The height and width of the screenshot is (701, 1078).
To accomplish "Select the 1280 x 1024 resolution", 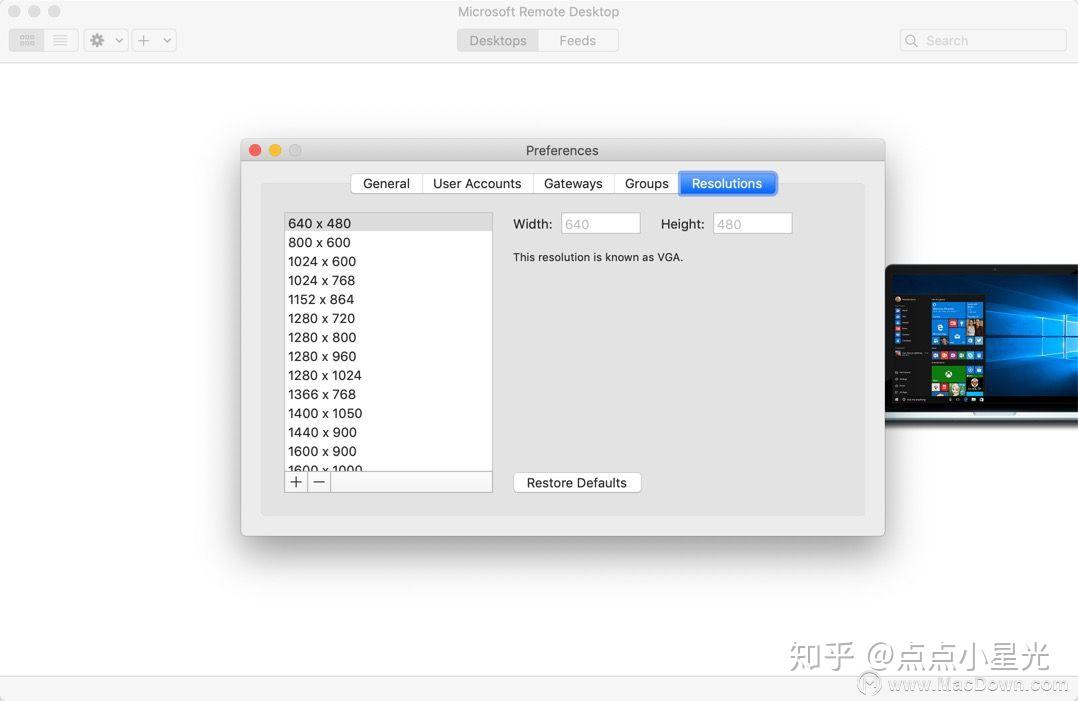I will point(388,375).
